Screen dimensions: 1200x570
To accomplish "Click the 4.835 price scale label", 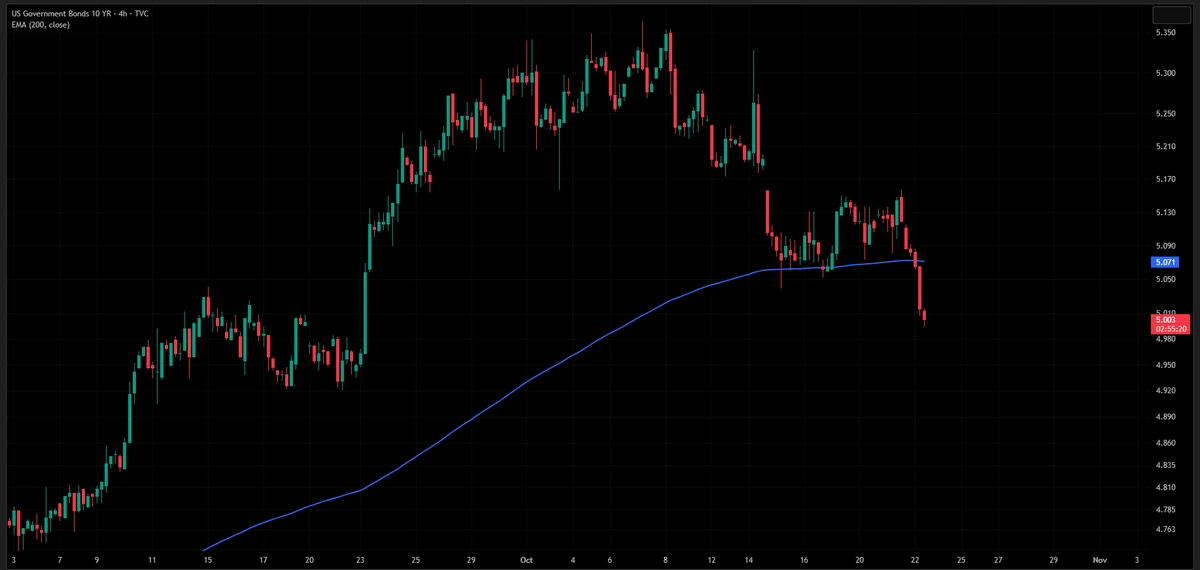I will tap(1165, 465).
